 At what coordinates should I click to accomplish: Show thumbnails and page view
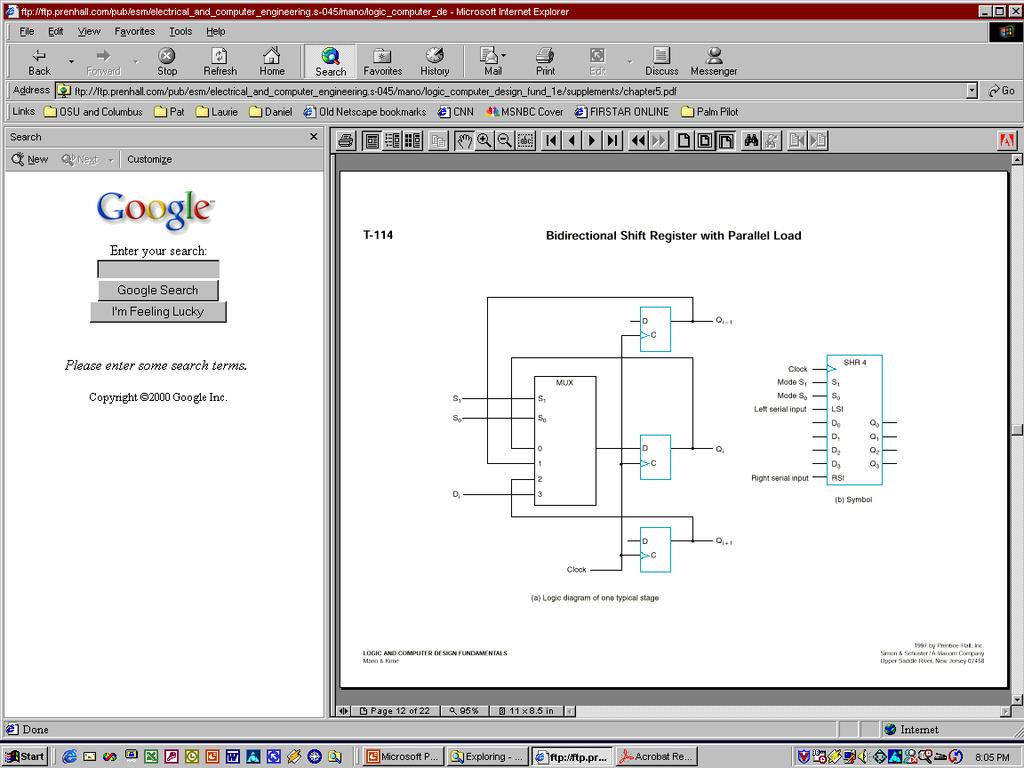point(413,141)
